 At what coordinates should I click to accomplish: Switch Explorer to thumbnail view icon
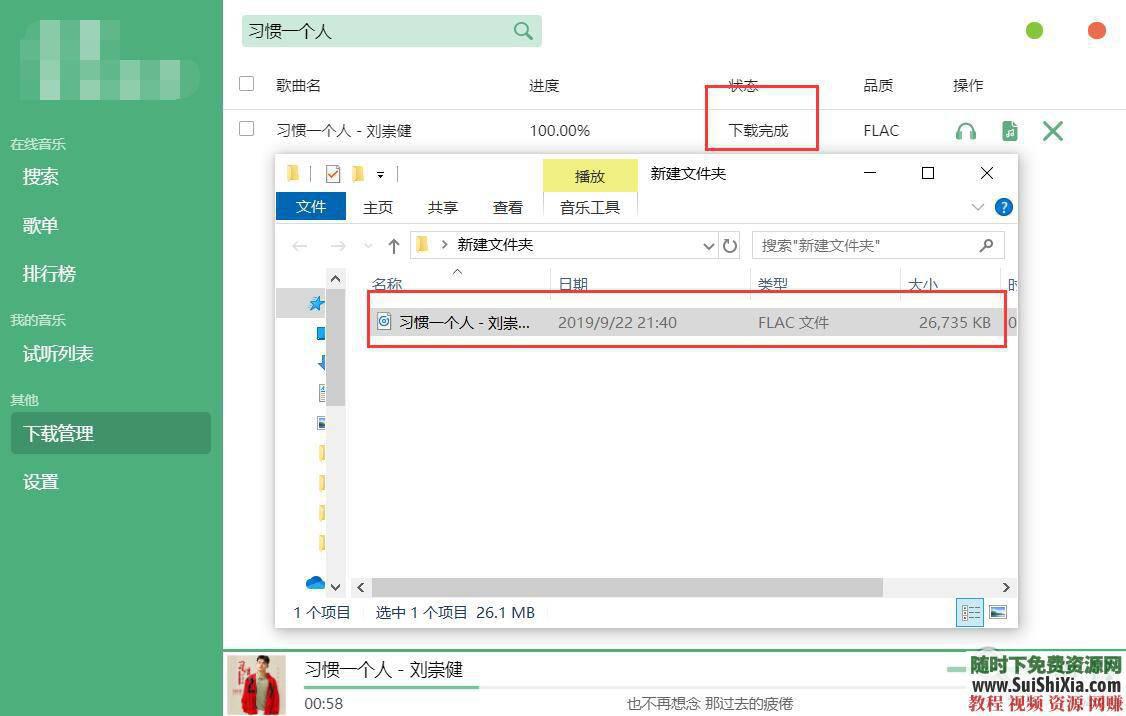point(997,612)
